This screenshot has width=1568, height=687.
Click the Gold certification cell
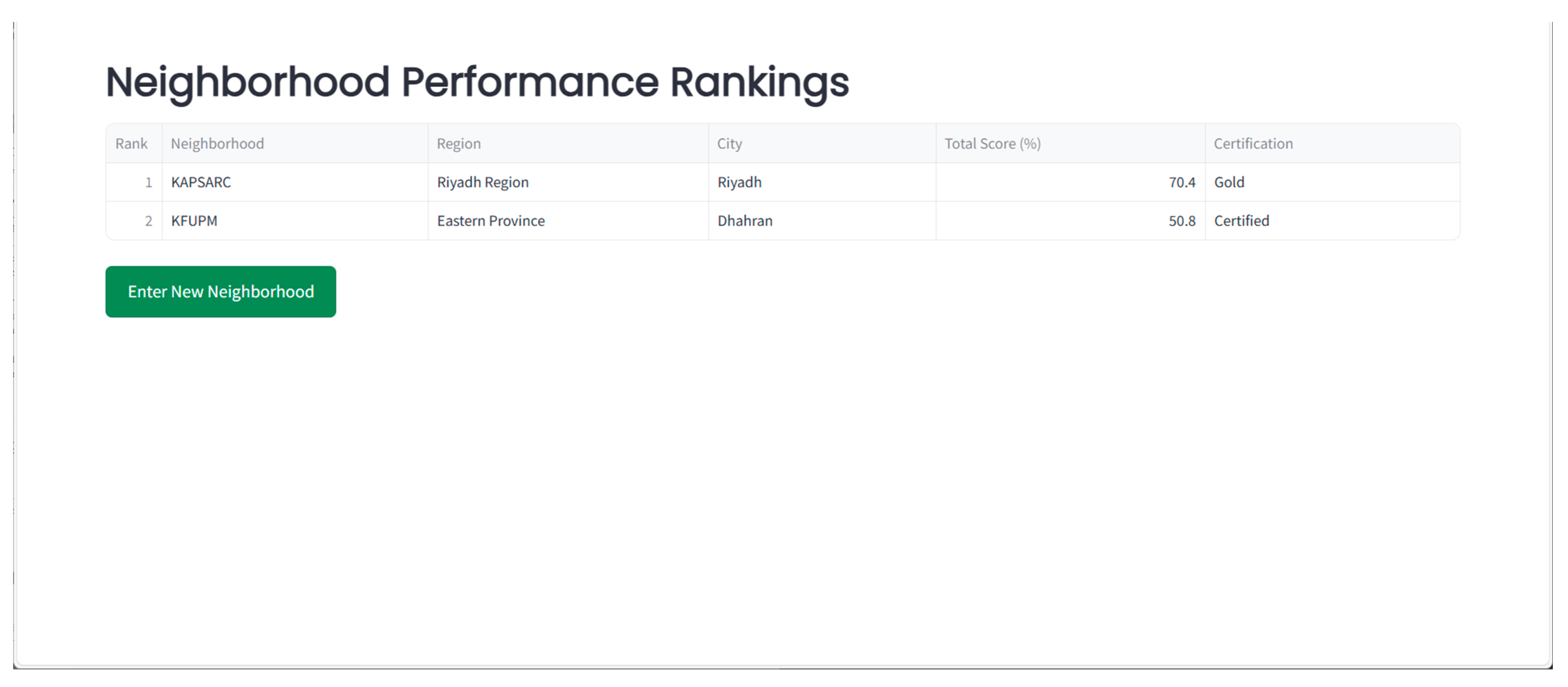point(1229,182)
